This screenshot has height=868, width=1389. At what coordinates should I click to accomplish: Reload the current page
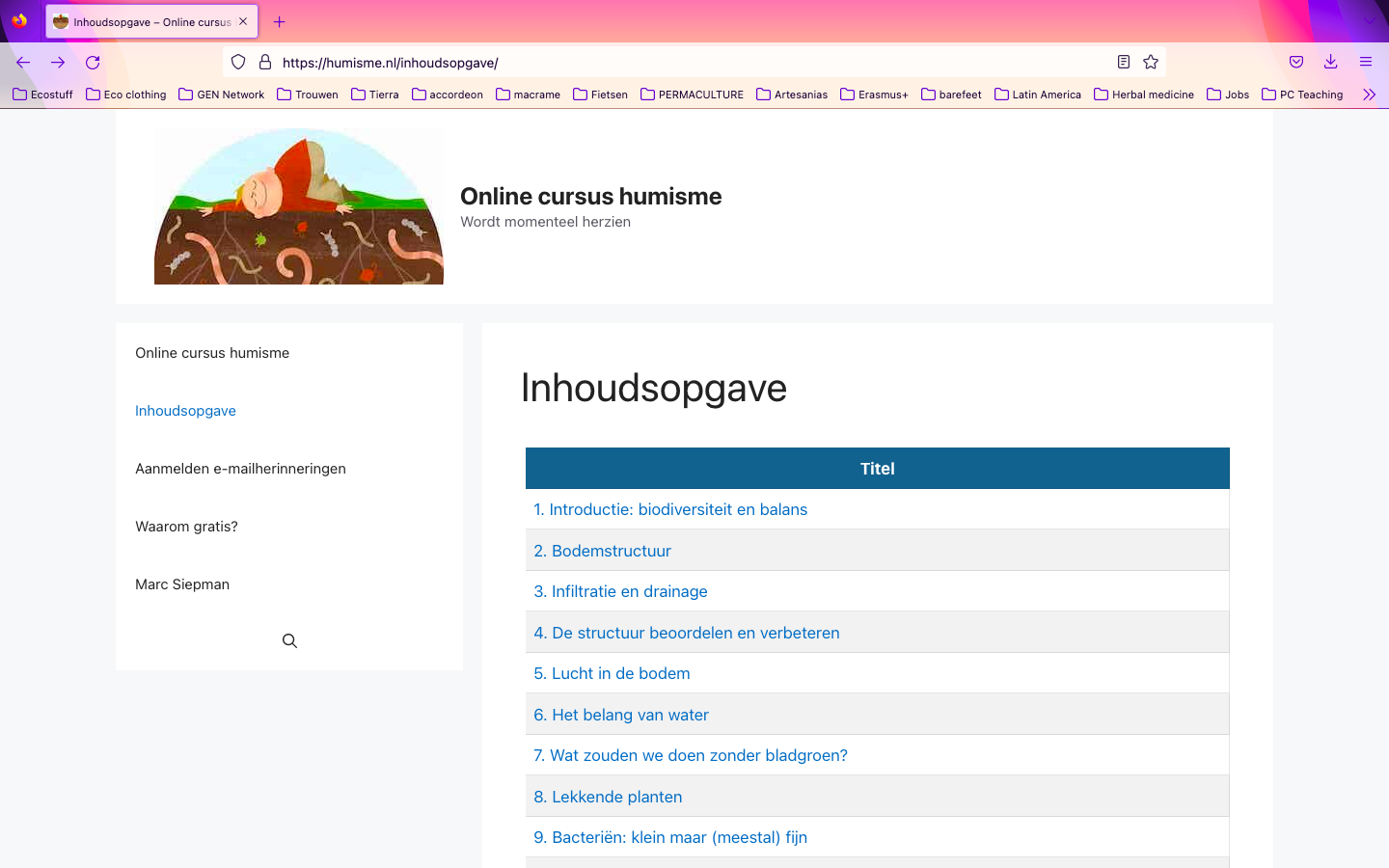tap(93, 63)
